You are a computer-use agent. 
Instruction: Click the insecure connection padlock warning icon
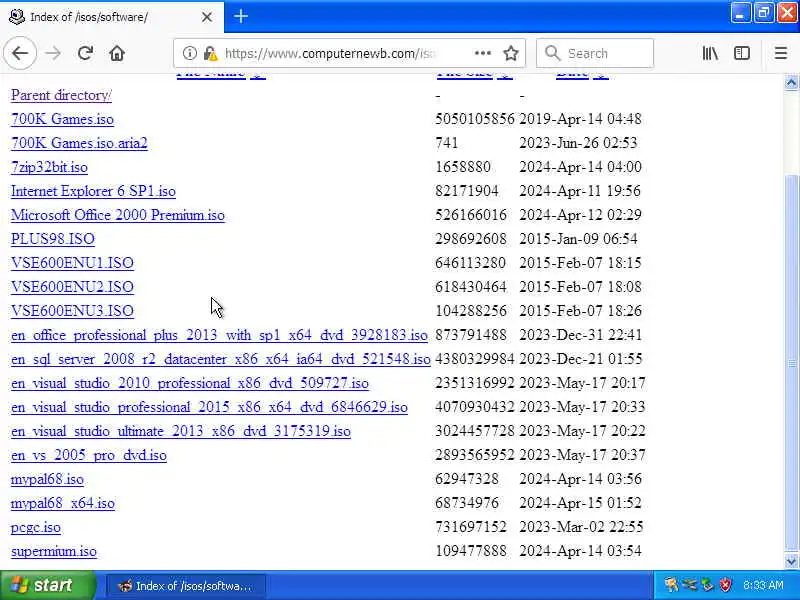click(210, 53)
